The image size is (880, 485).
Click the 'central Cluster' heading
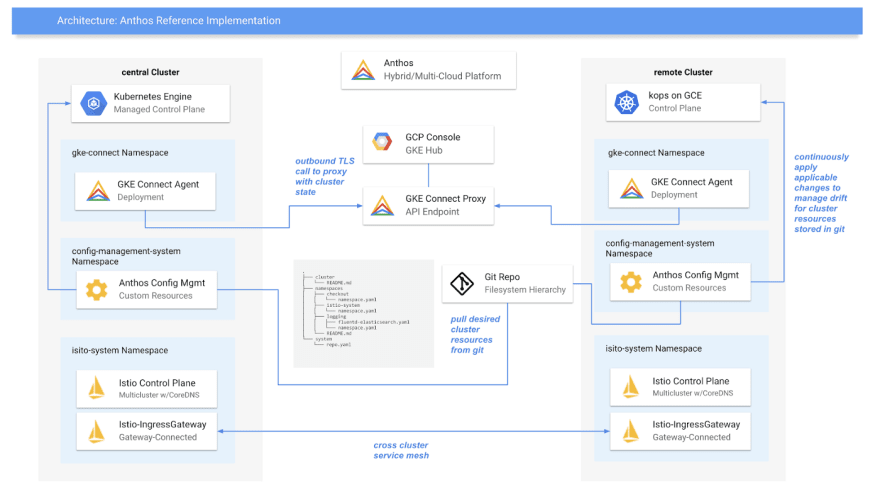click(x=150, y=72)
